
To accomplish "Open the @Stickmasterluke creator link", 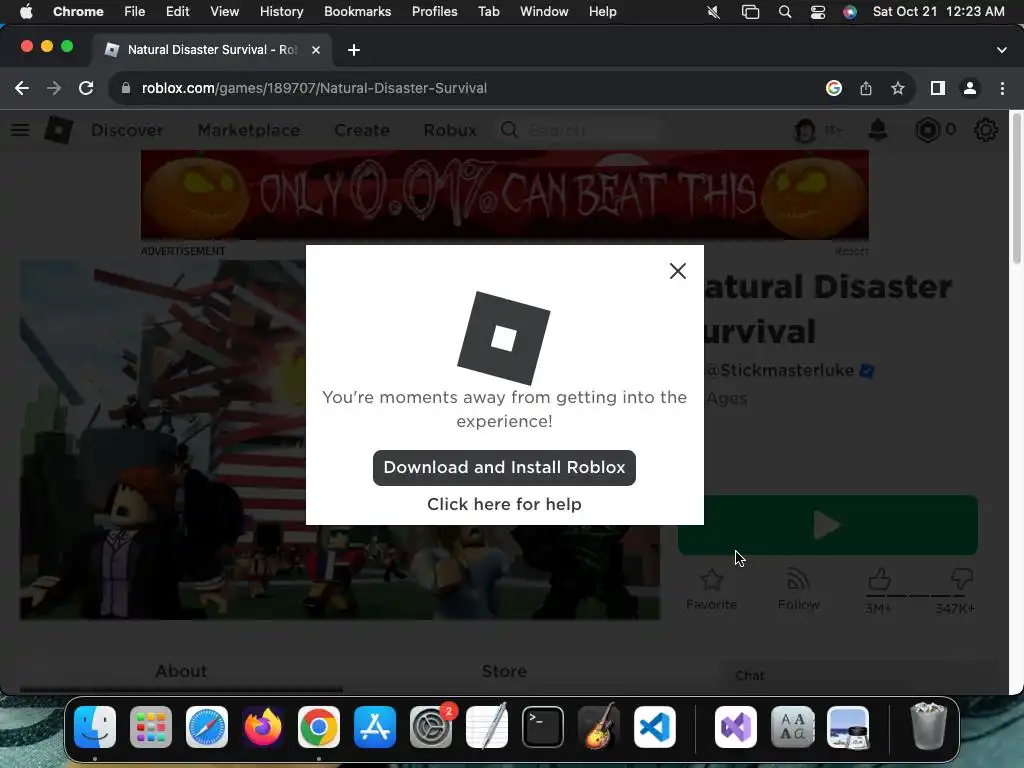I will point(780,370).
